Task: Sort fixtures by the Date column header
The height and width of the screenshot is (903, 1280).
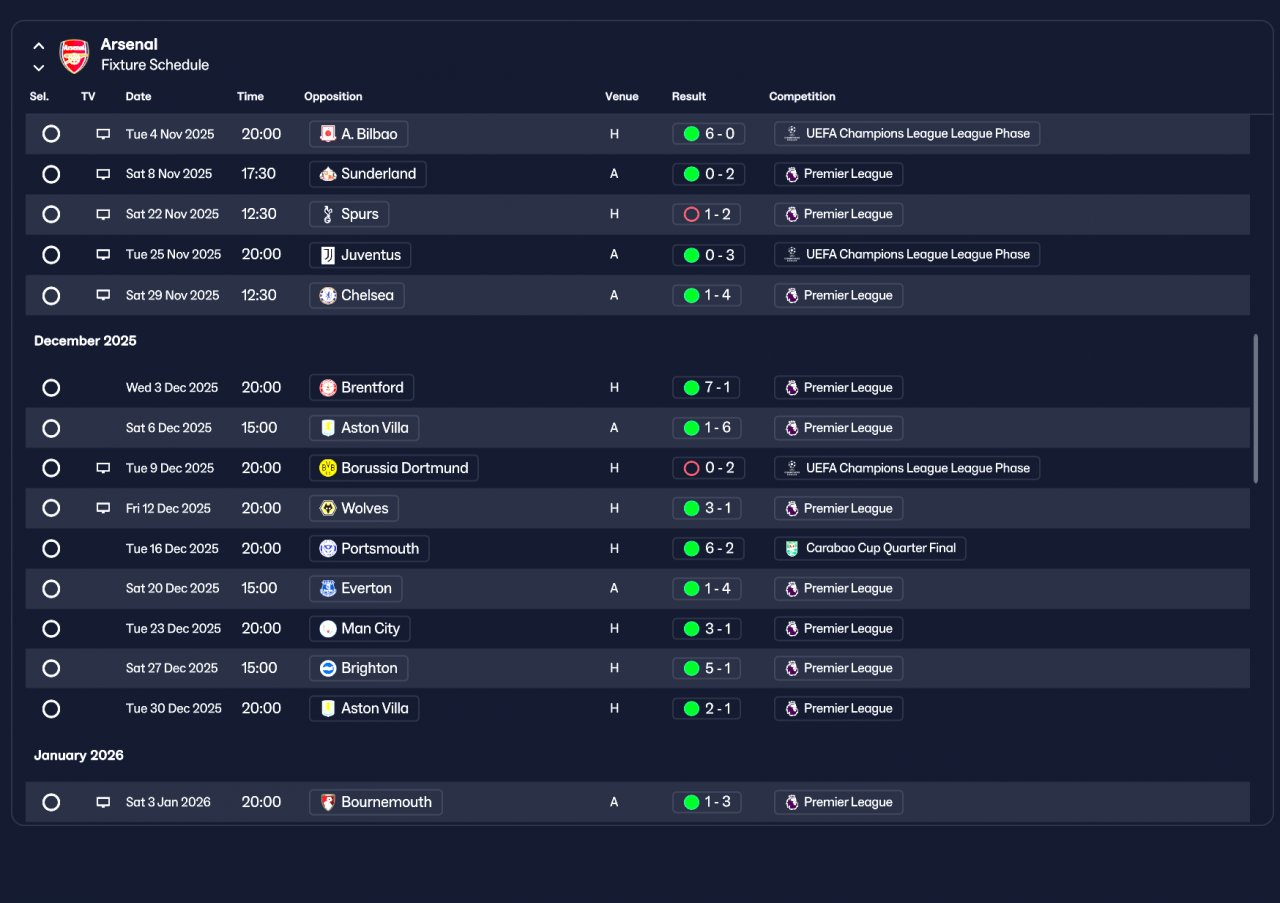Action: (139, 97)
